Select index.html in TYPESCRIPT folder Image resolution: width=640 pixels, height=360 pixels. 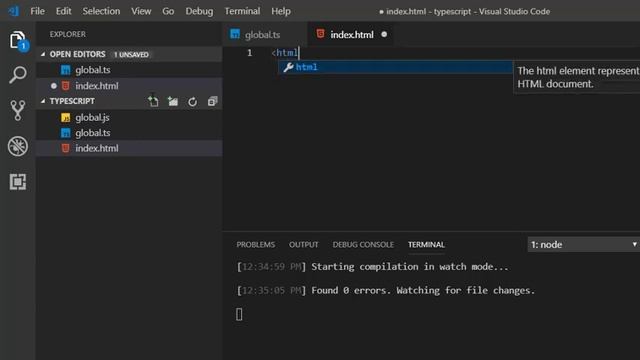pyautogui.click(x=129, y=148)
